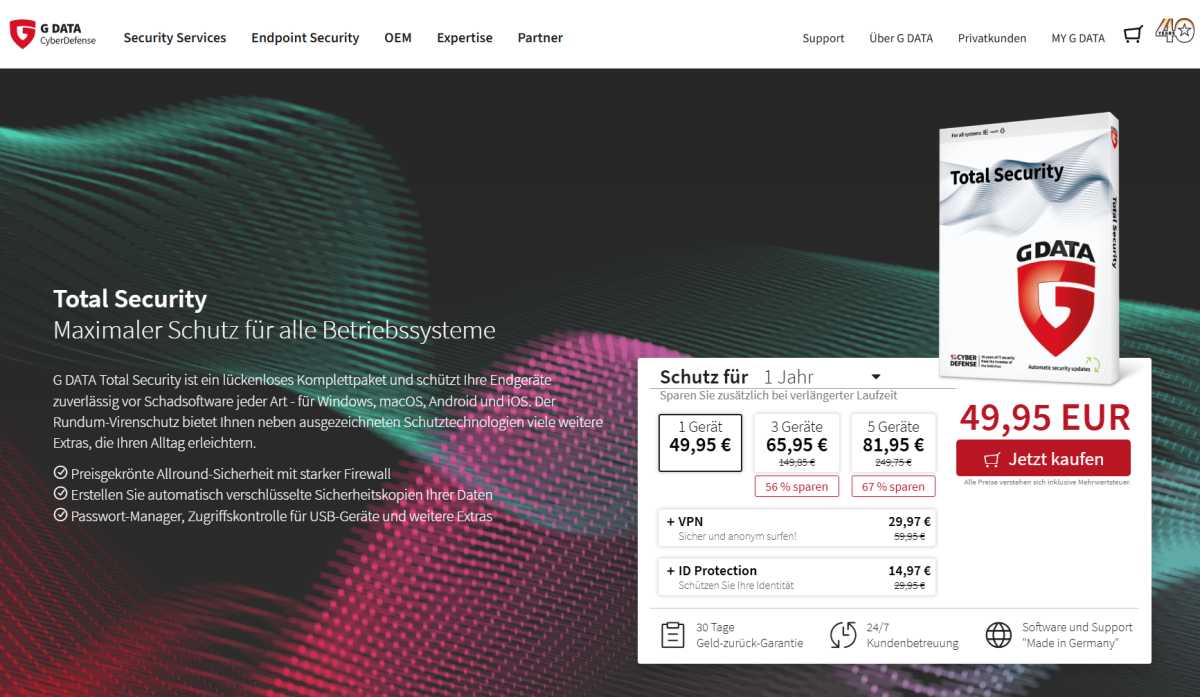Click the 67 % sparen badge
The height and width of the screenshot is (697, 1200).
[893, 487]
